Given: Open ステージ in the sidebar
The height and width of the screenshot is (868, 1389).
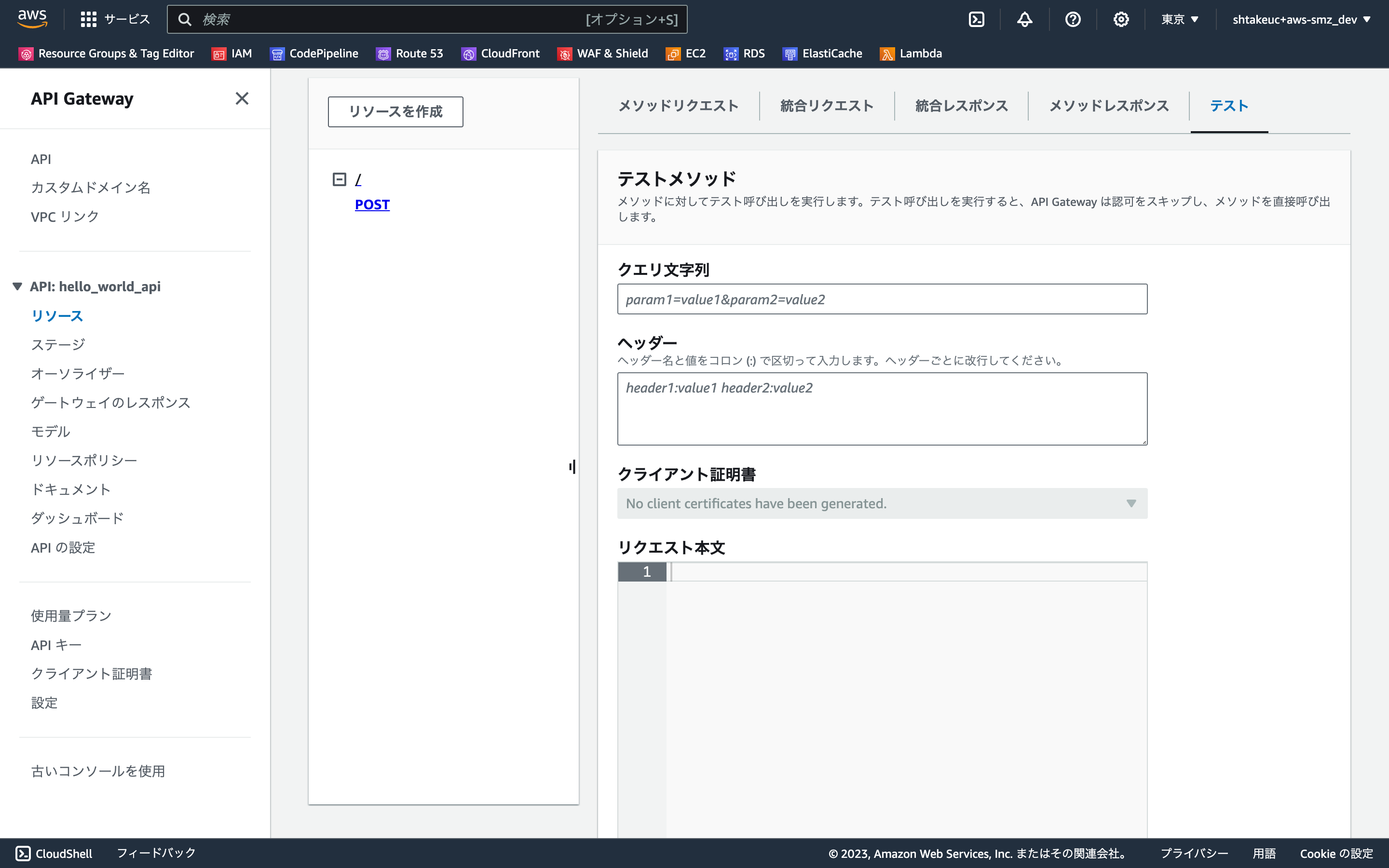Looking at the screenshot, I should point(58,344).
